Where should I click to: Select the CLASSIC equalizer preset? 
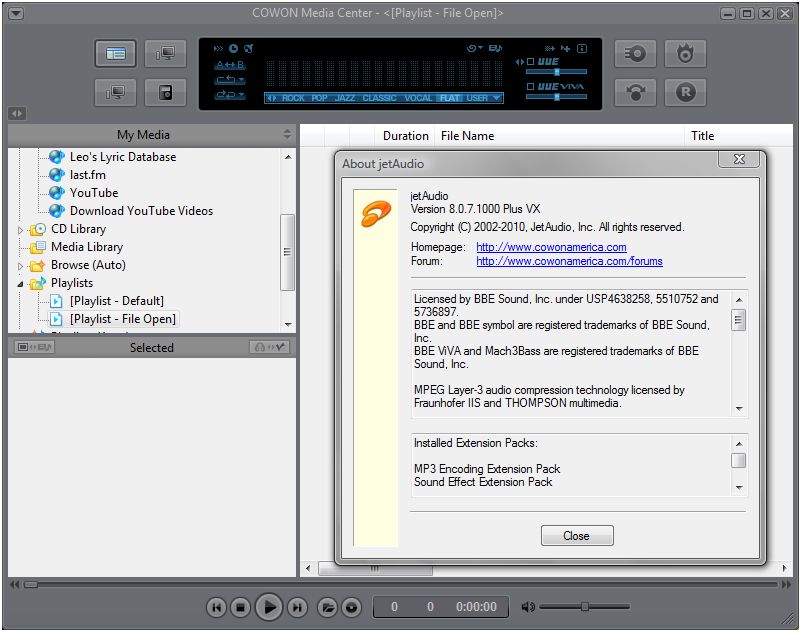(x=380, y=98)
